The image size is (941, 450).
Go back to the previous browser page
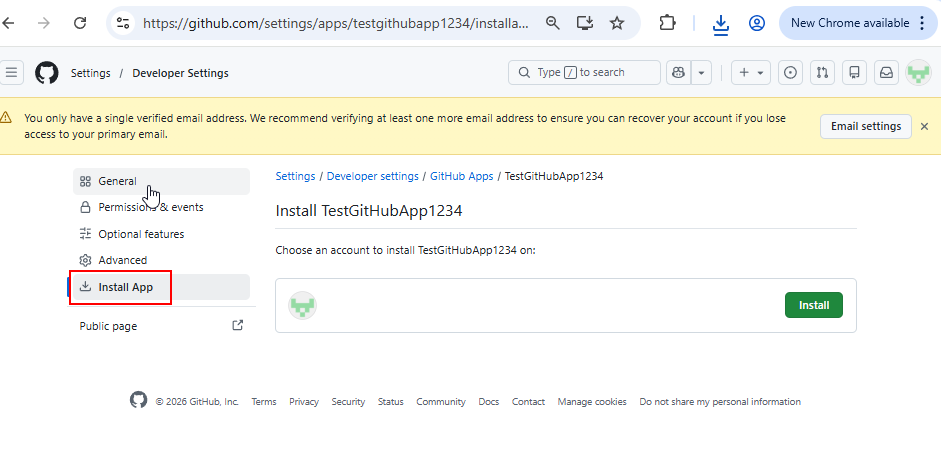pos(8,23)
